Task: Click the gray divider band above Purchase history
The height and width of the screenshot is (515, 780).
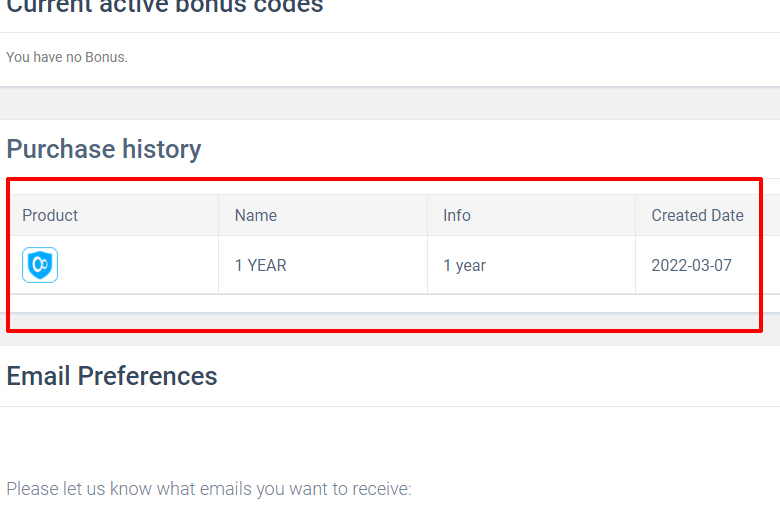Action: [x=390, y=103]
